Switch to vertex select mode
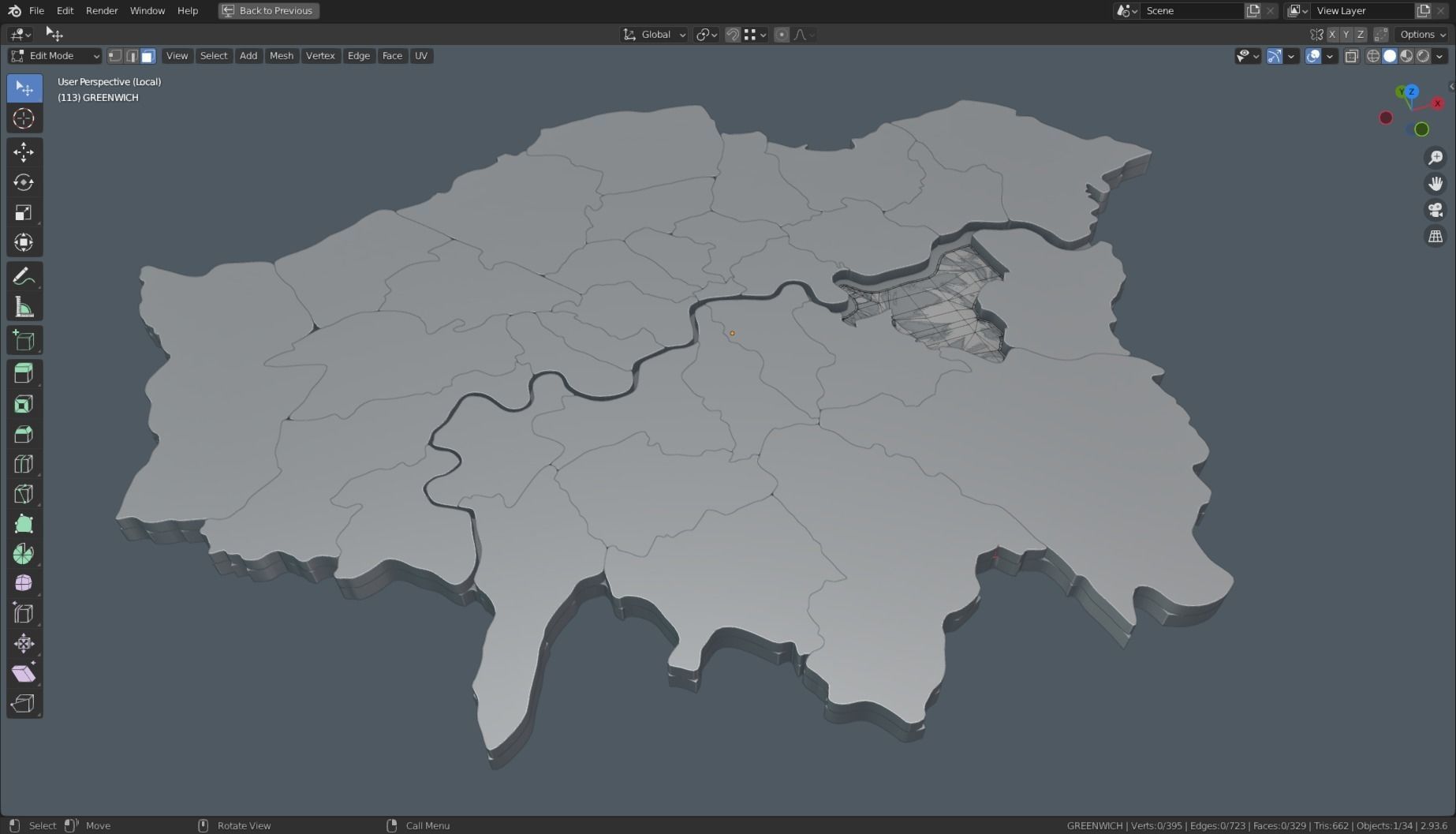Image resolution: width=1456 pixels, height=834 pixels. point(115,56)
